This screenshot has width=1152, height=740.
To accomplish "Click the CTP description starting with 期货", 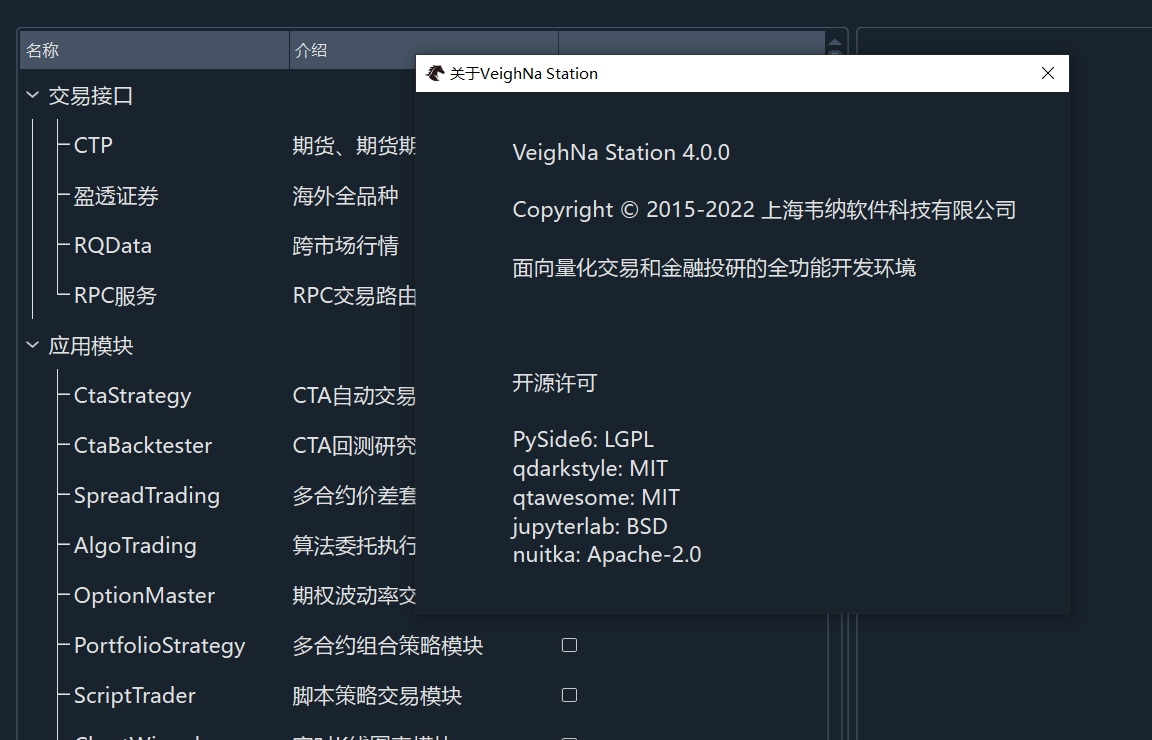I will click(x=354, y=146).
